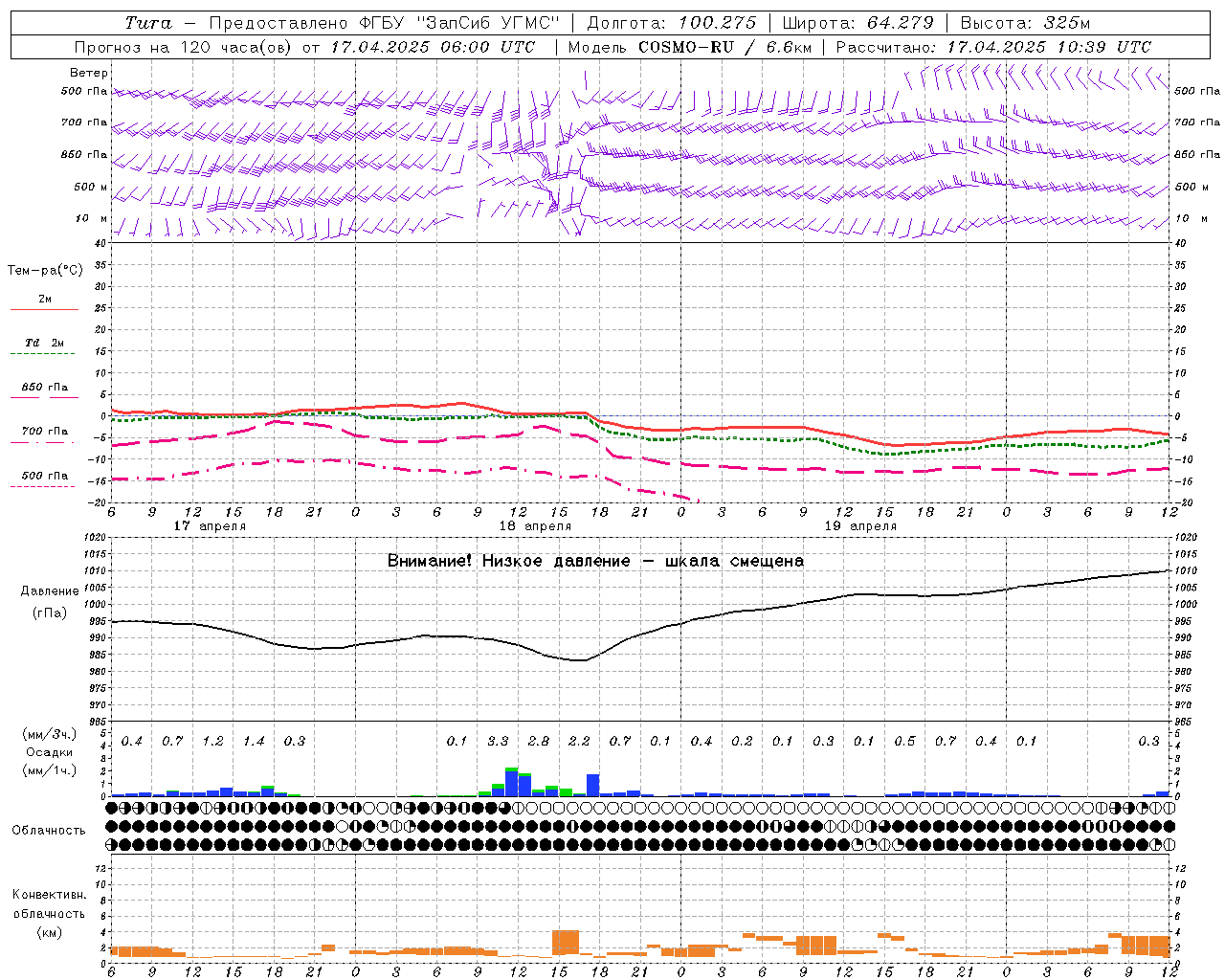
Task: Click the "19 апреля" date label
Action: pos(860,526)
